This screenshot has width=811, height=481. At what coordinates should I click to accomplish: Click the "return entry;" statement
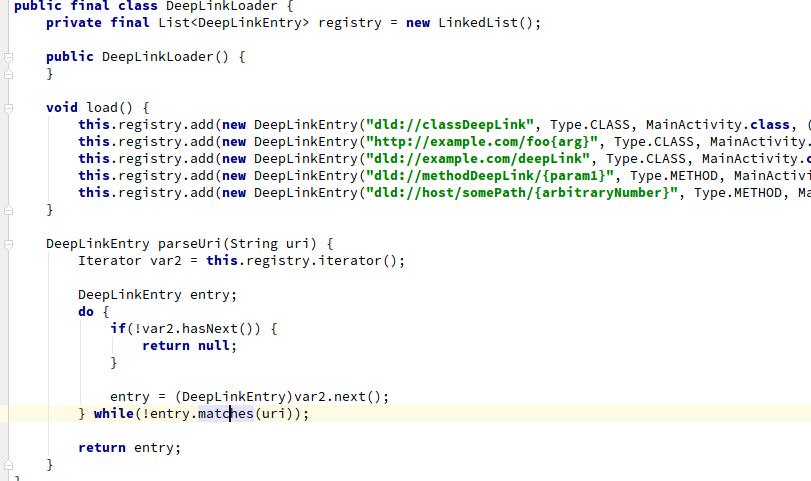(130, 448)
